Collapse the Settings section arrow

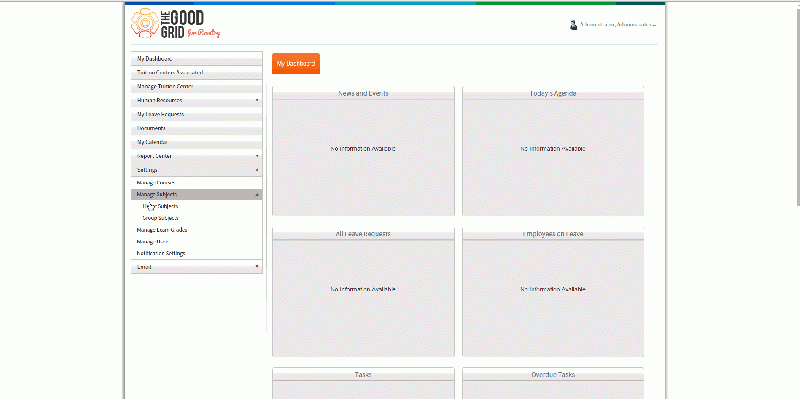[257, 170]
